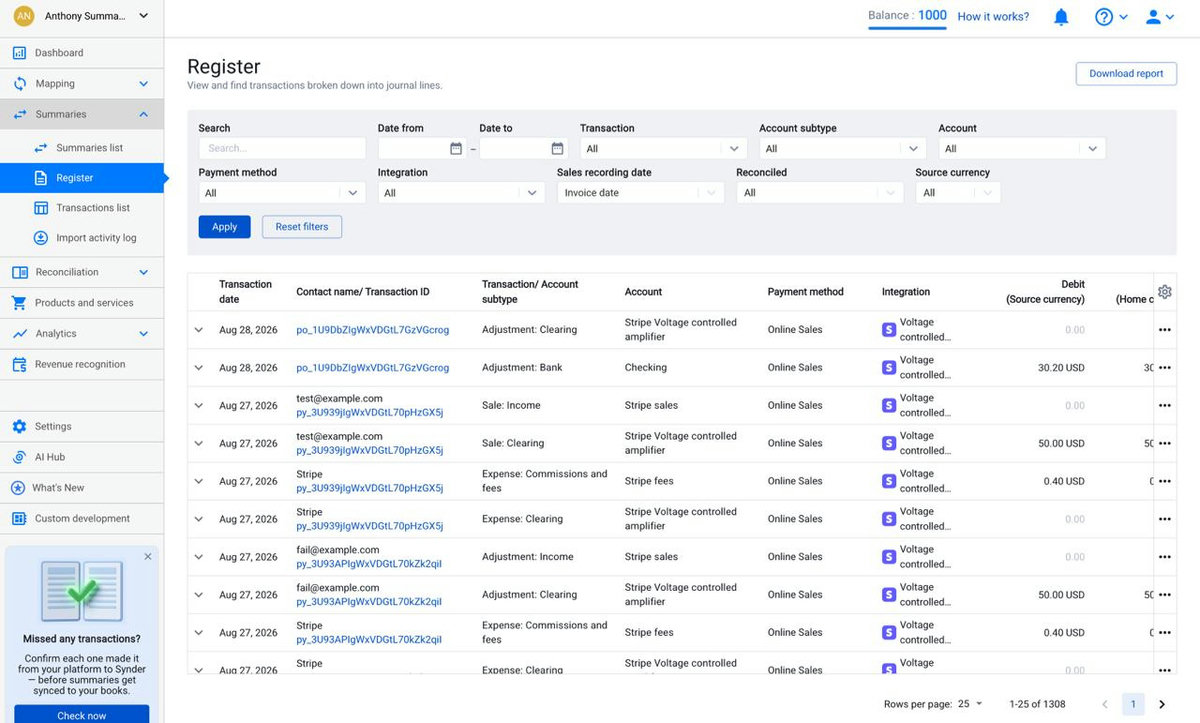The height and width of the screenshot is (723, 1200).
Task: Open Sales recording date dropdown
Action: point(640,193)
